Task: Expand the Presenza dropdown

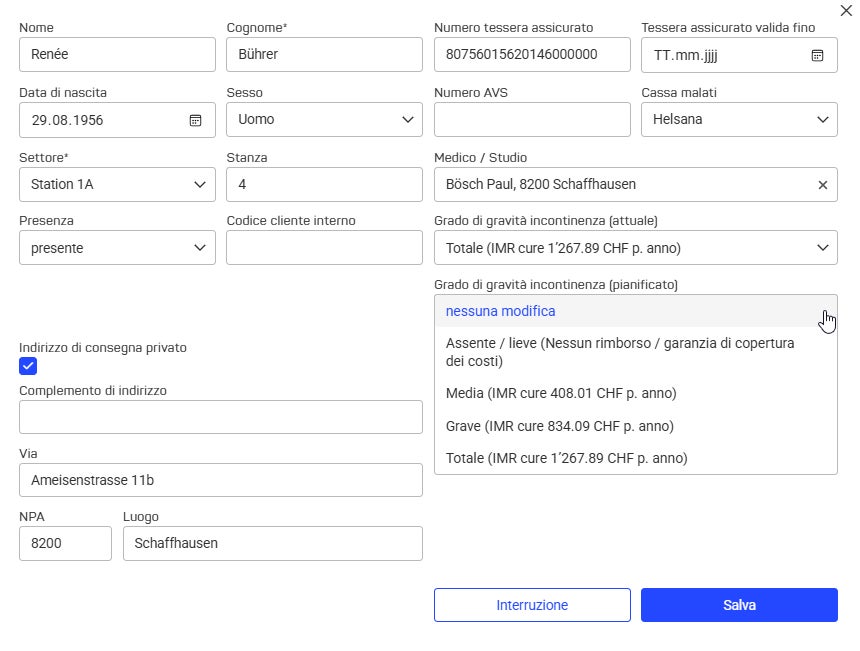Action: 117,248
